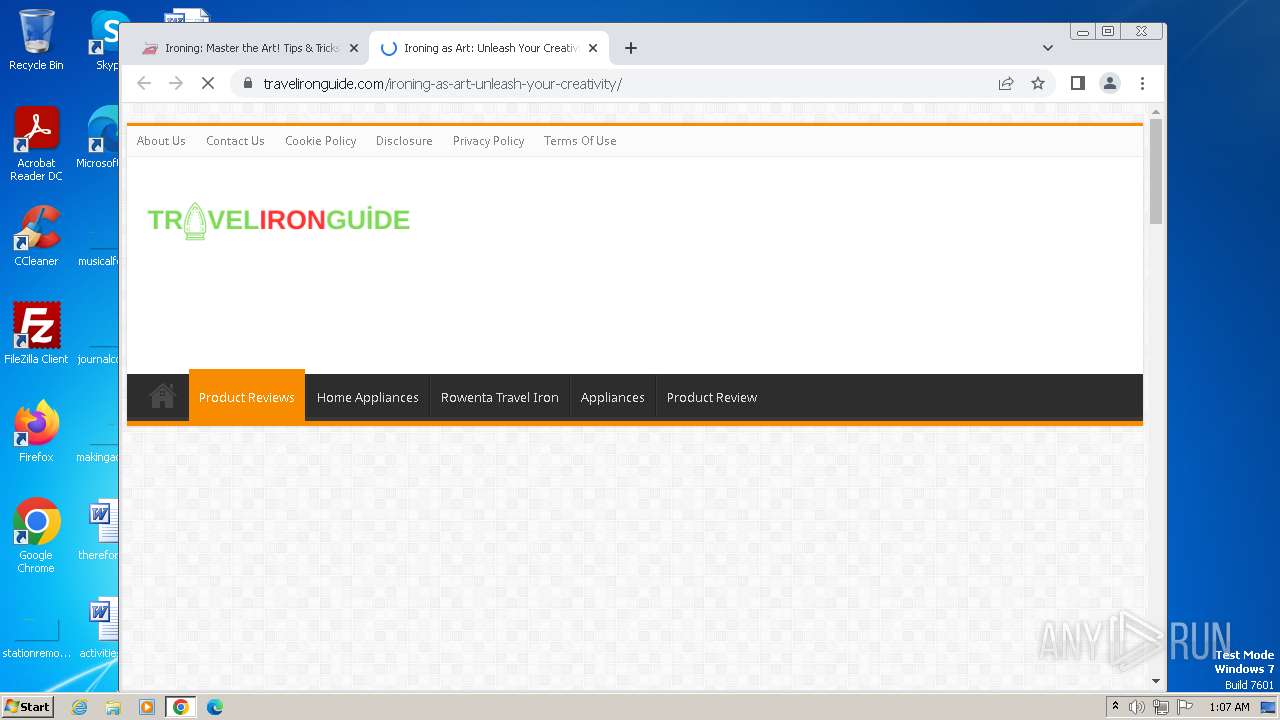Open the Appliances menu item
The height and width of the screenshot is (720, 1280).
[x=612, y=397]
